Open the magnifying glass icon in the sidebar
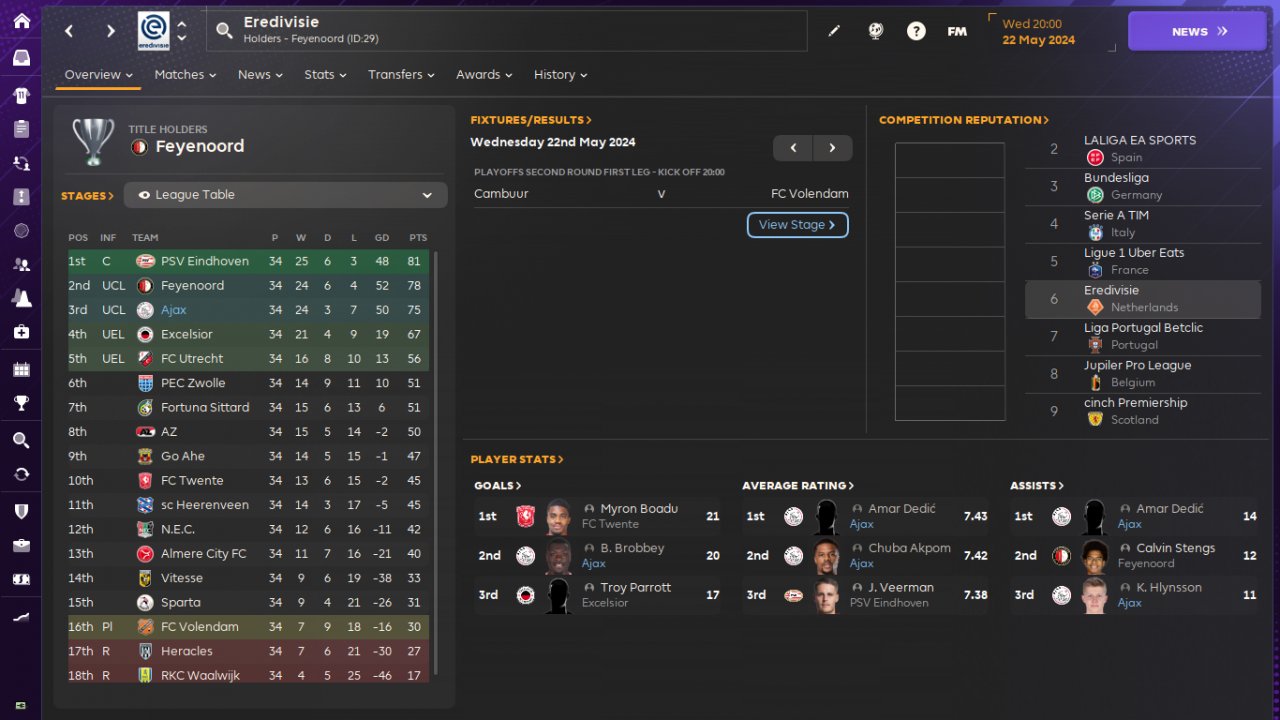The width and height of the screenshot is (1280, 720). [21, 440]
